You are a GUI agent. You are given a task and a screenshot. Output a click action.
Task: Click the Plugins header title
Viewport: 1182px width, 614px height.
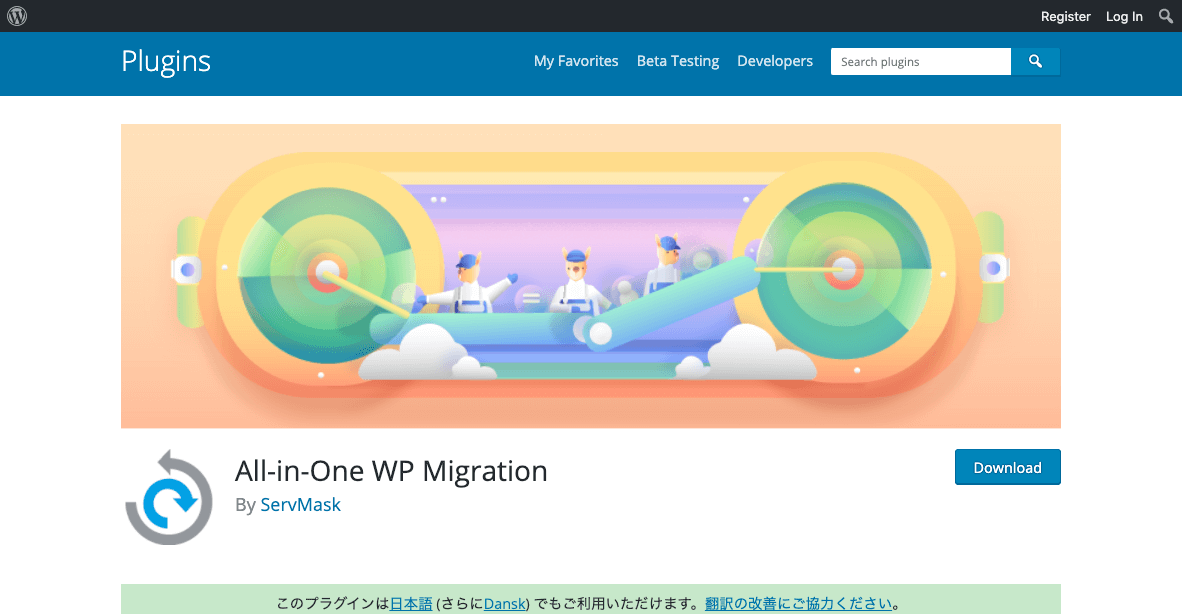166,62
